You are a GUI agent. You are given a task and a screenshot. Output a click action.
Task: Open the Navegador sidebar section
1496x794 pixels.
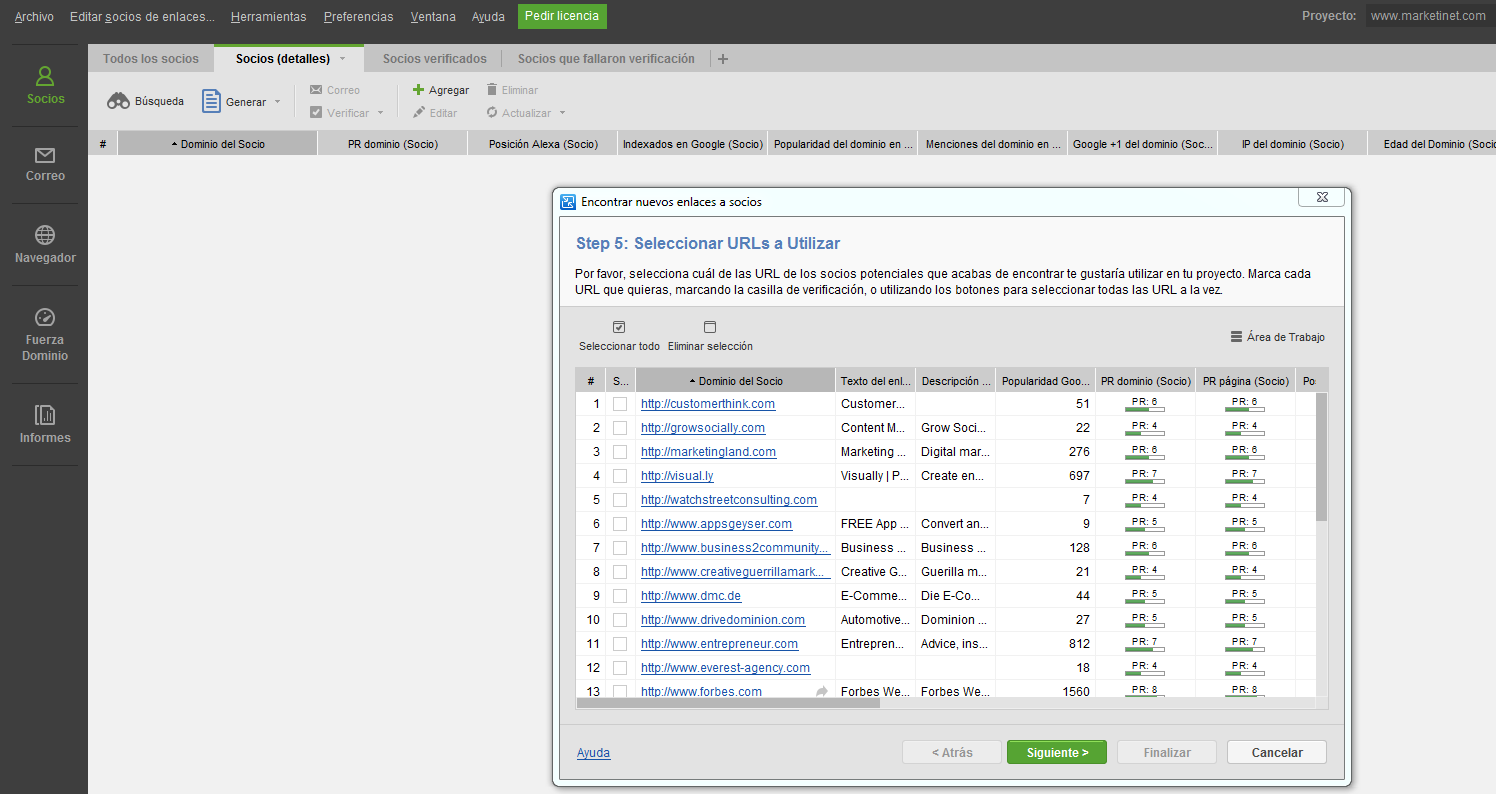coord(45,245)
